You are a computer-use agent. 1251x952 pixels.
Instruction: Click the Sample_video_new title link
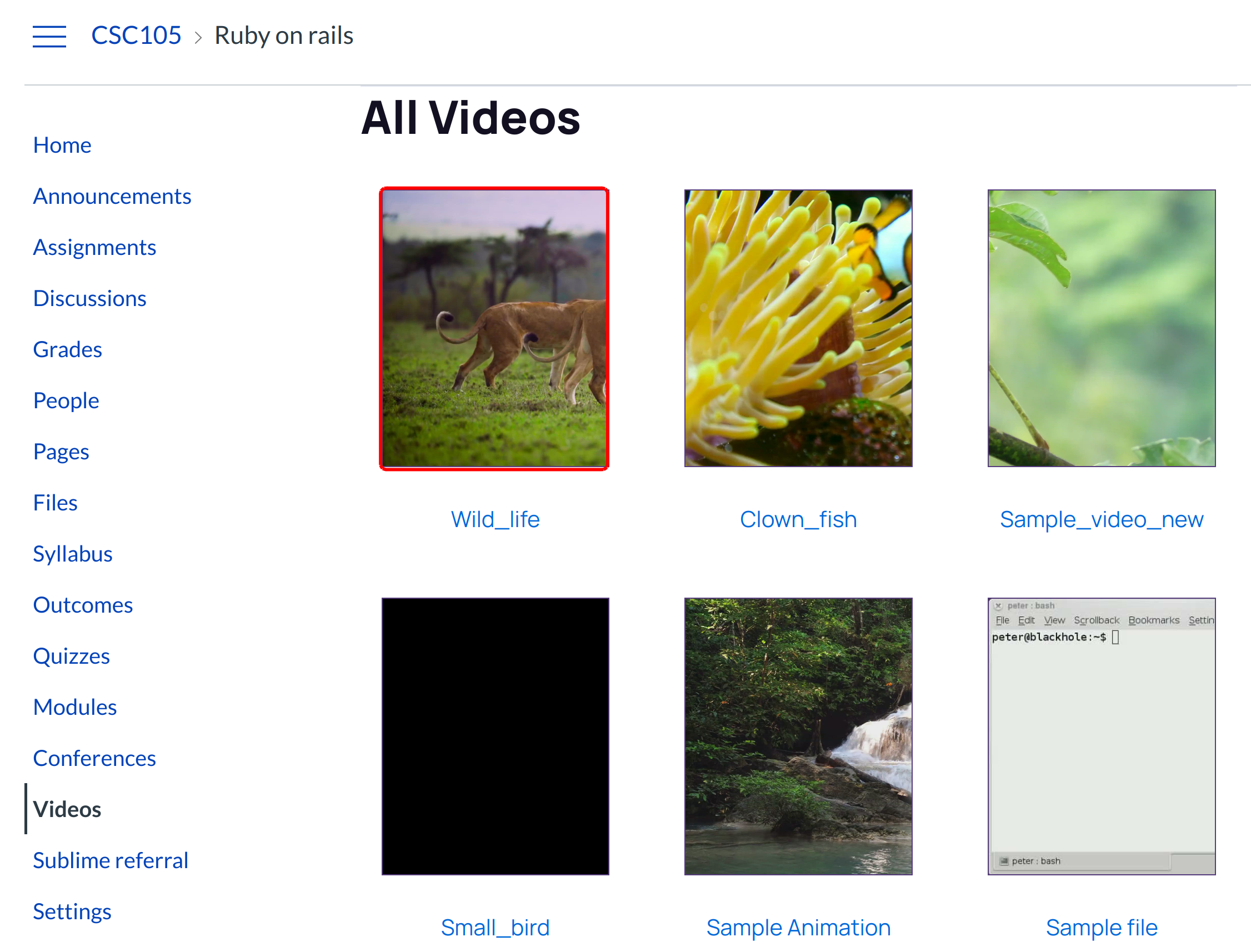click(1101, 519)
